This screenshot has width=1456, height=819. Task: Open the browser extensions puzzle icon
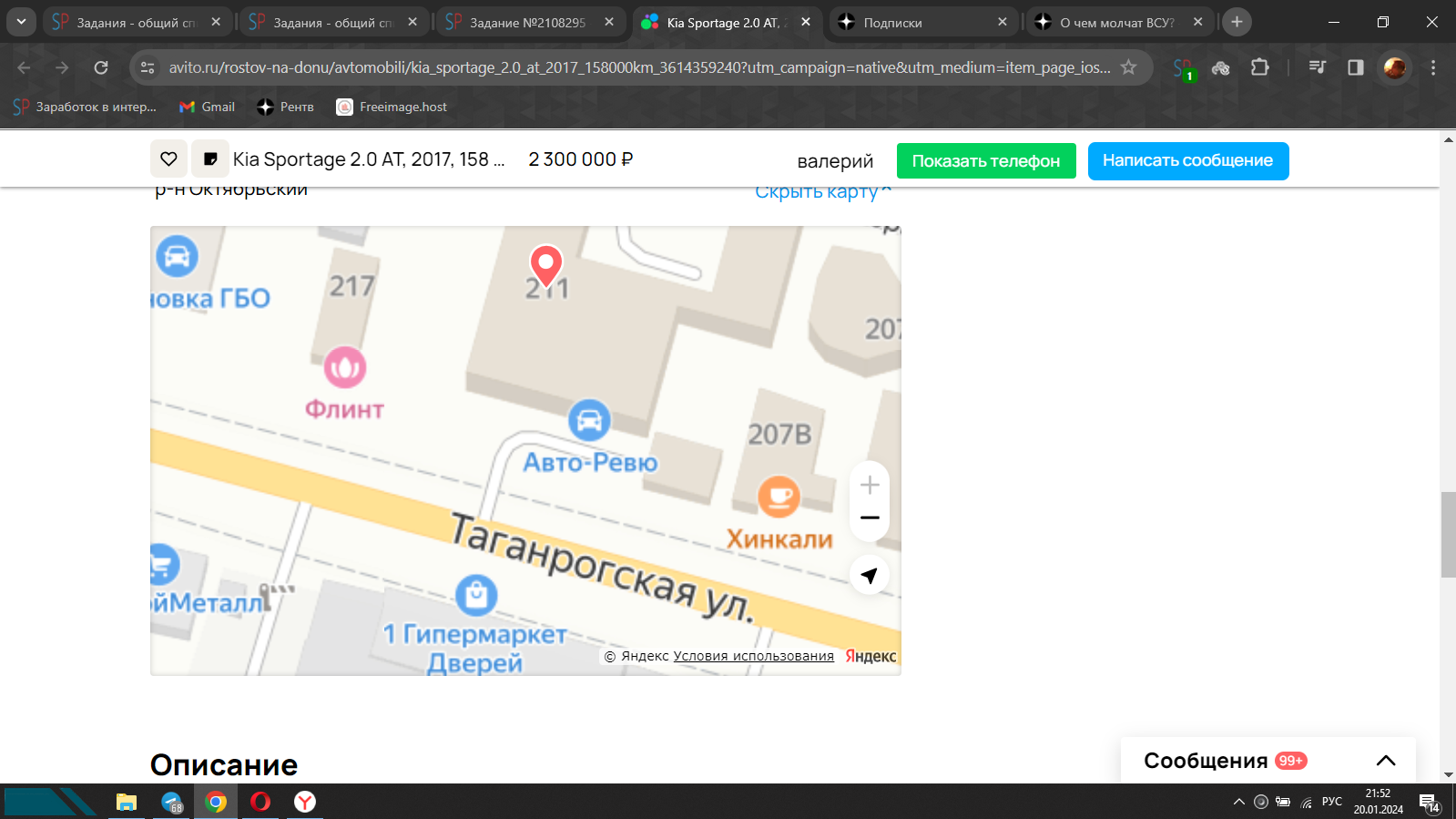[1259, 67]
